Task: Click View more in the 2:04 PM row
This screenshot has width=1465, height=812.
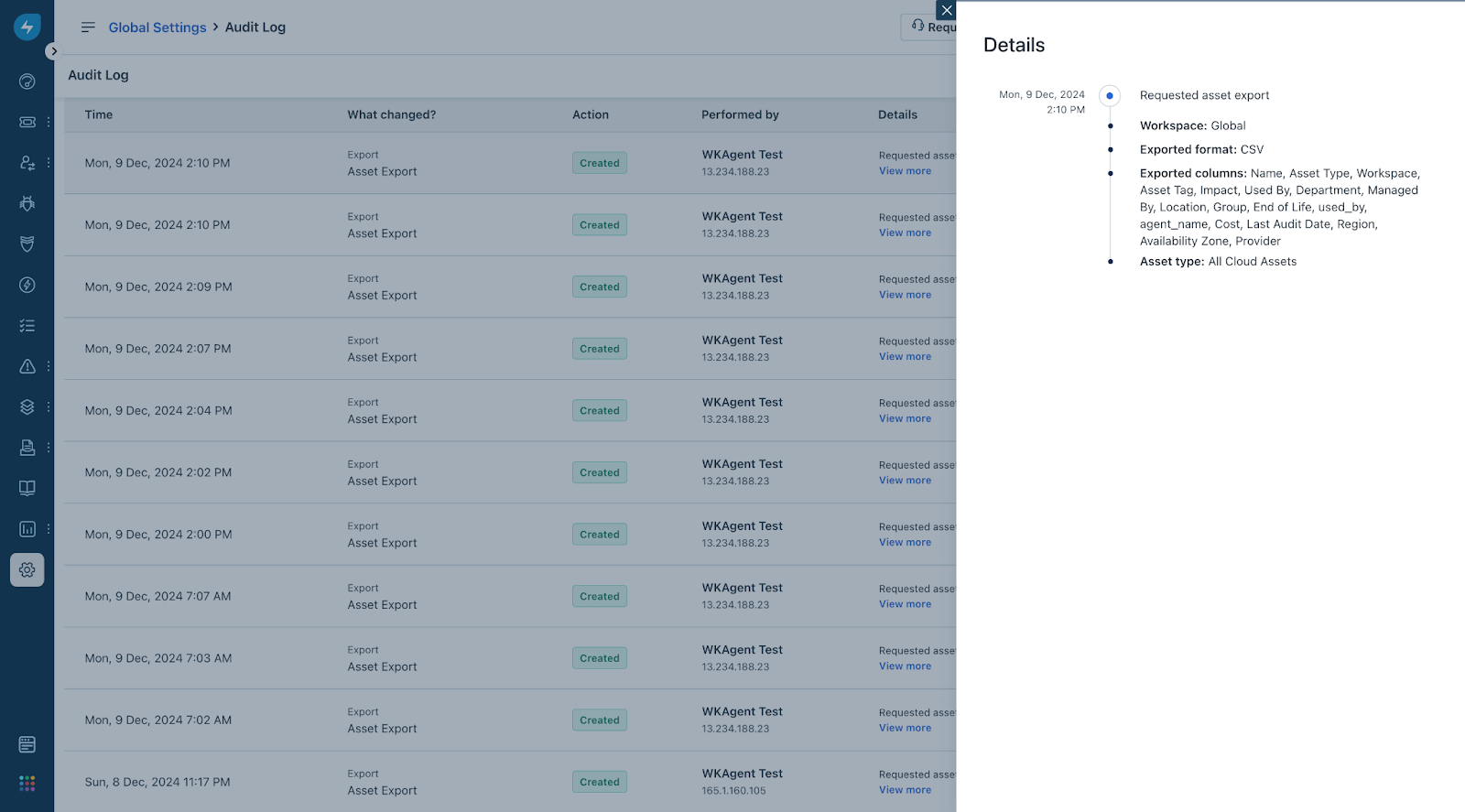Action: [x=905, y=418]
